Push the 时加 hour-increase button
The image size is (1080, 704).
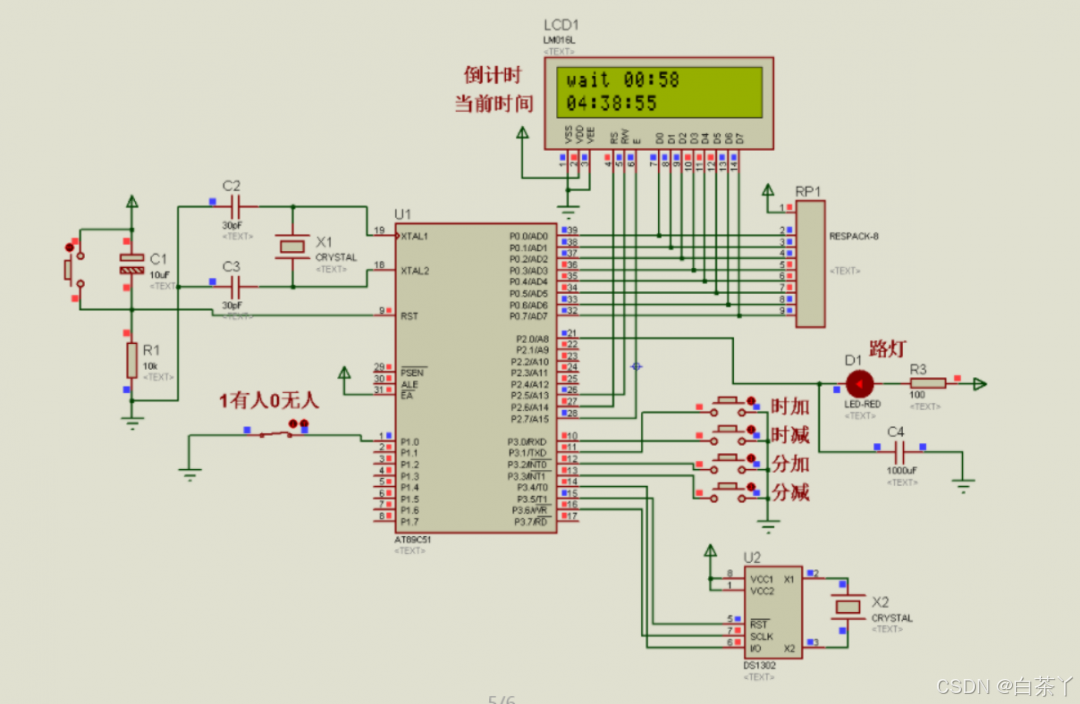point(729,405)
